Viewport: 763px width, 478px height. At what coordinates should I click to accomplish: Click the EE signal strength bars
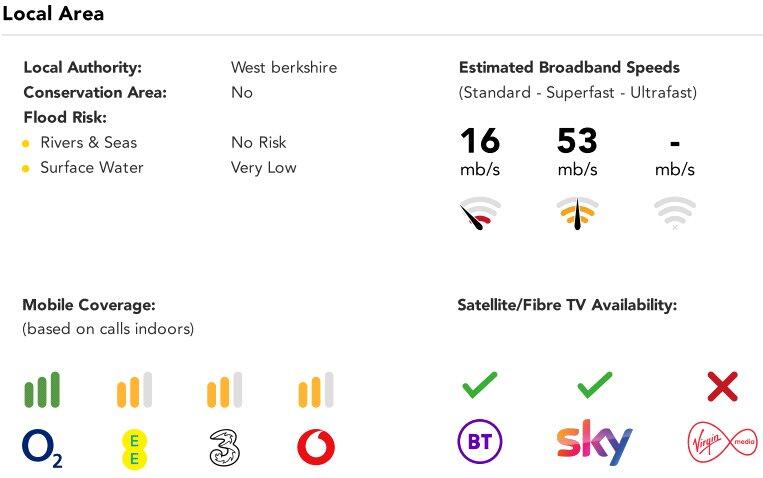tap(133, 390)
